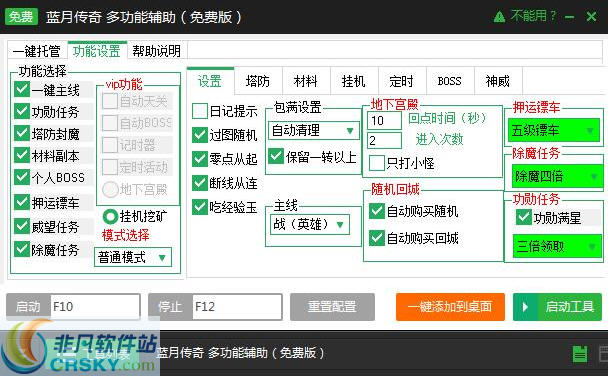Expand the 普通模式 mode dropdown
This screenshot has width=608, height=376.
[x=133, y=257]
